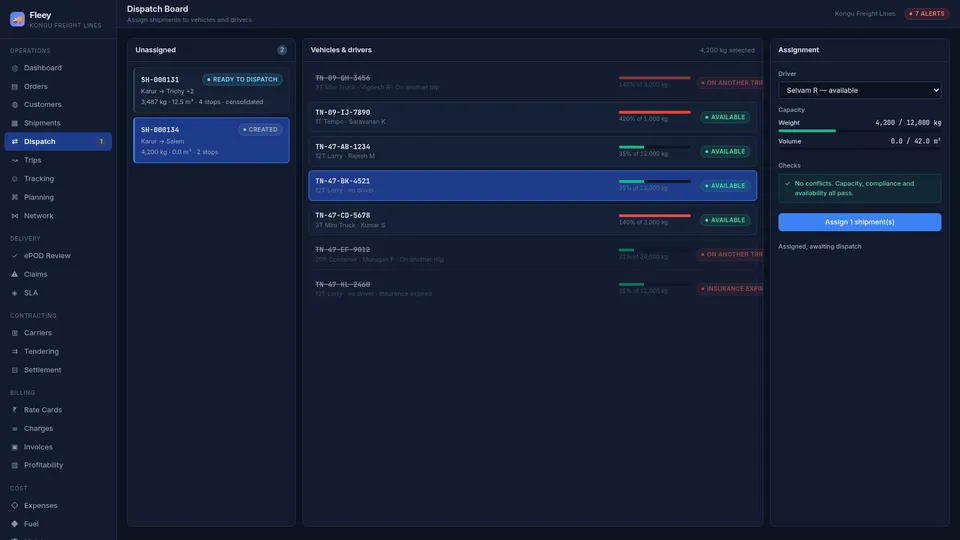This screenshot has width=960, height=540.
Task: Open Rate Cards page
Action: (x=58, y=410)
